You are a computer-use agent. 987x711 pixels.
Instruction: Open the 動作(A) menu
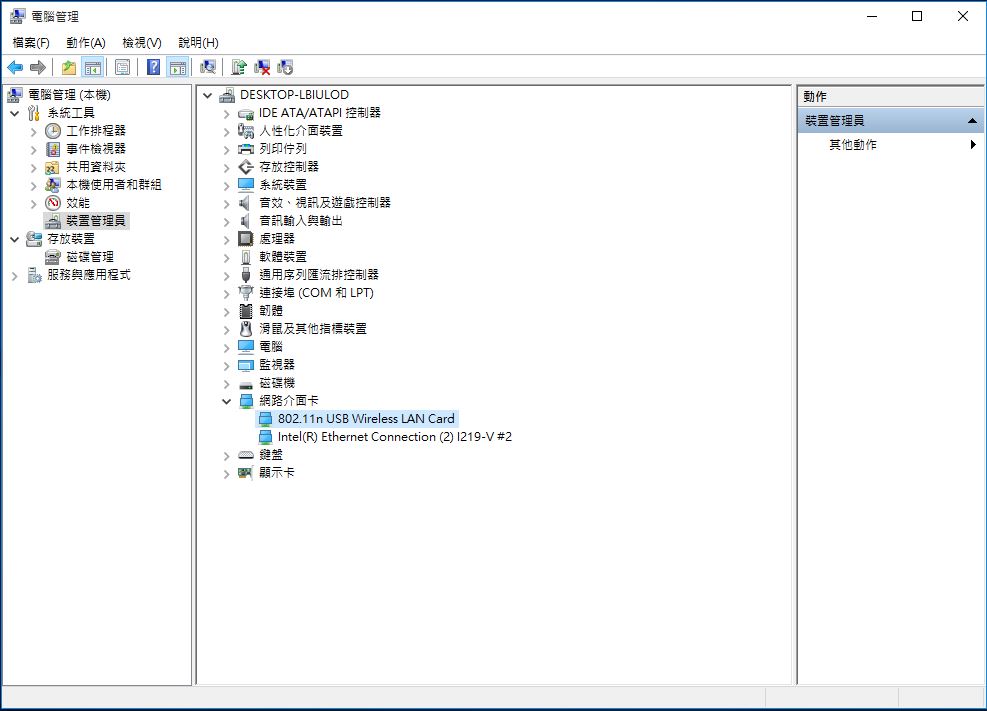86,43
